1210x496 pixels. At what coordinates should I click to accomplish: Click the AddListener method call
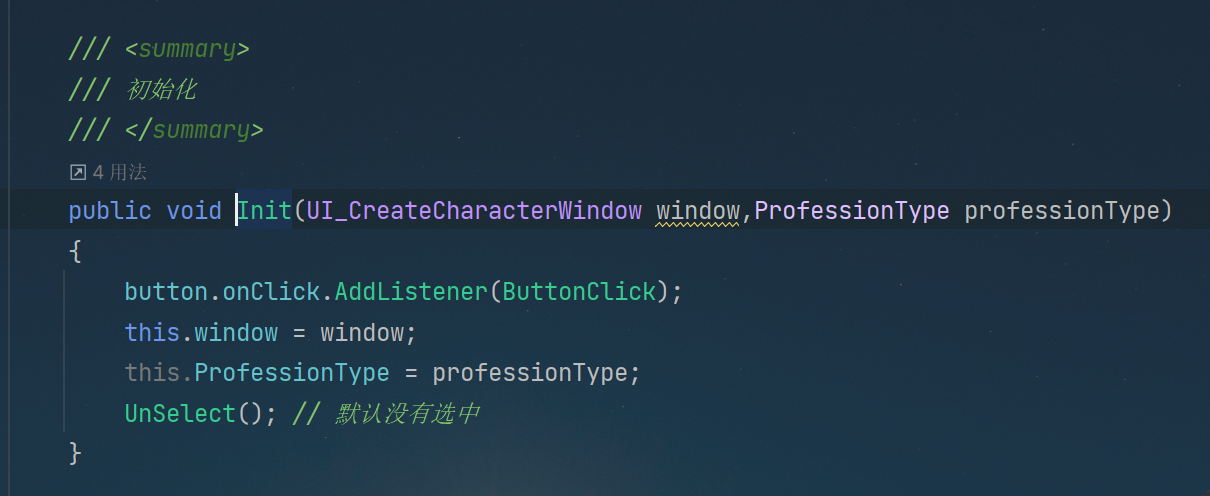tap(411, 292)
